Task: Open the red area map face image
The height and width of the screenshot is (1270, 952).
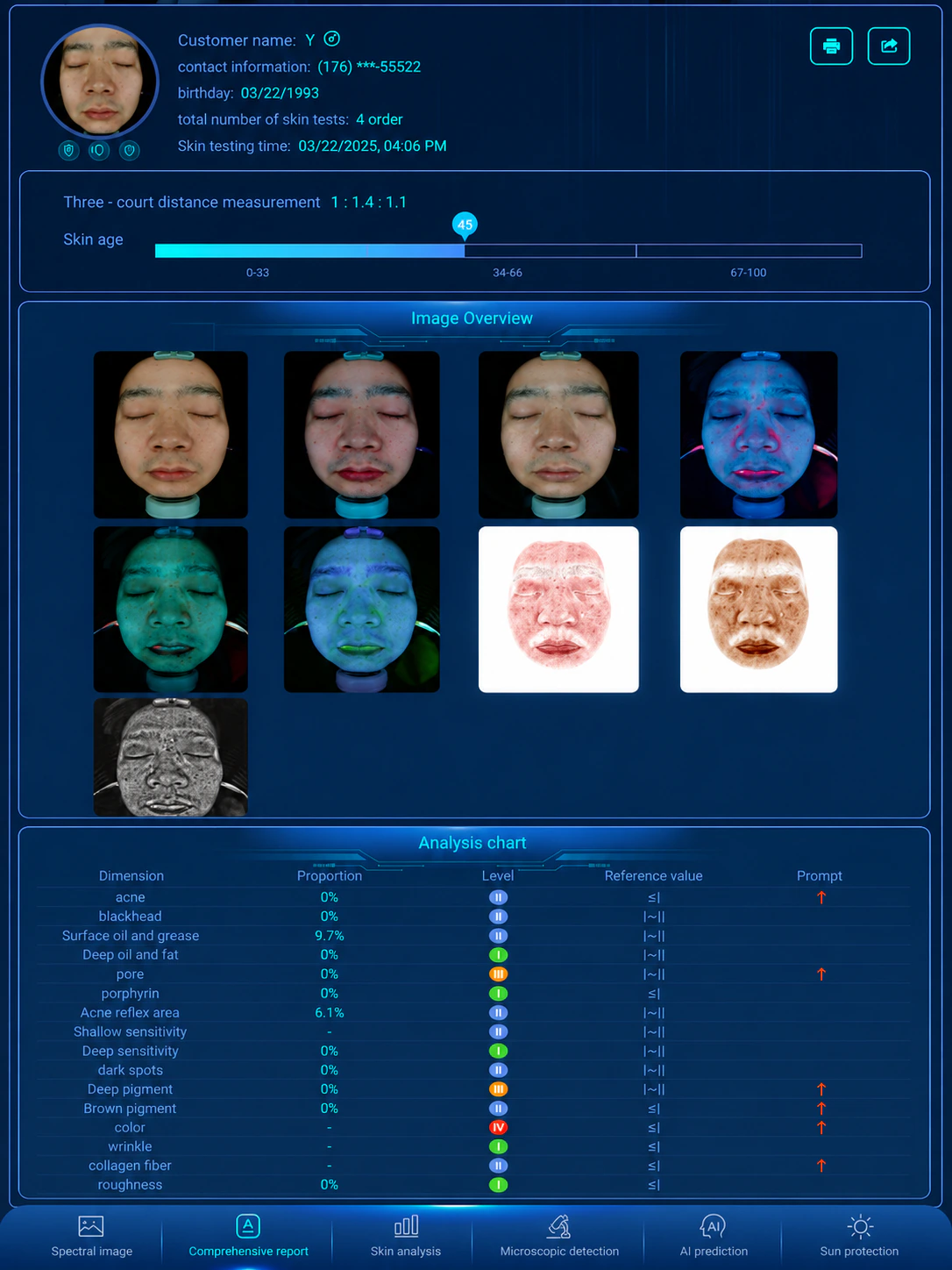Action: [x=558, y=610]
